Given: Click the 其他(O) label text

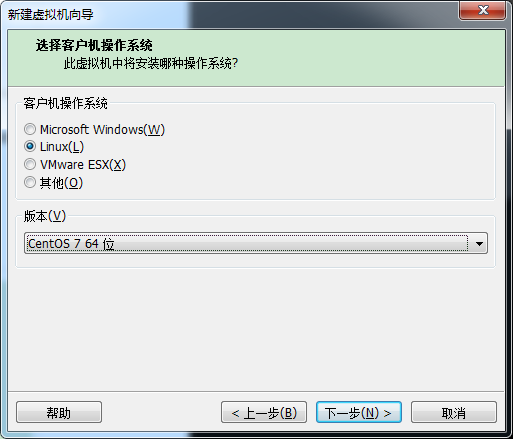Looking at the screenshot, I should pos(61,183).
